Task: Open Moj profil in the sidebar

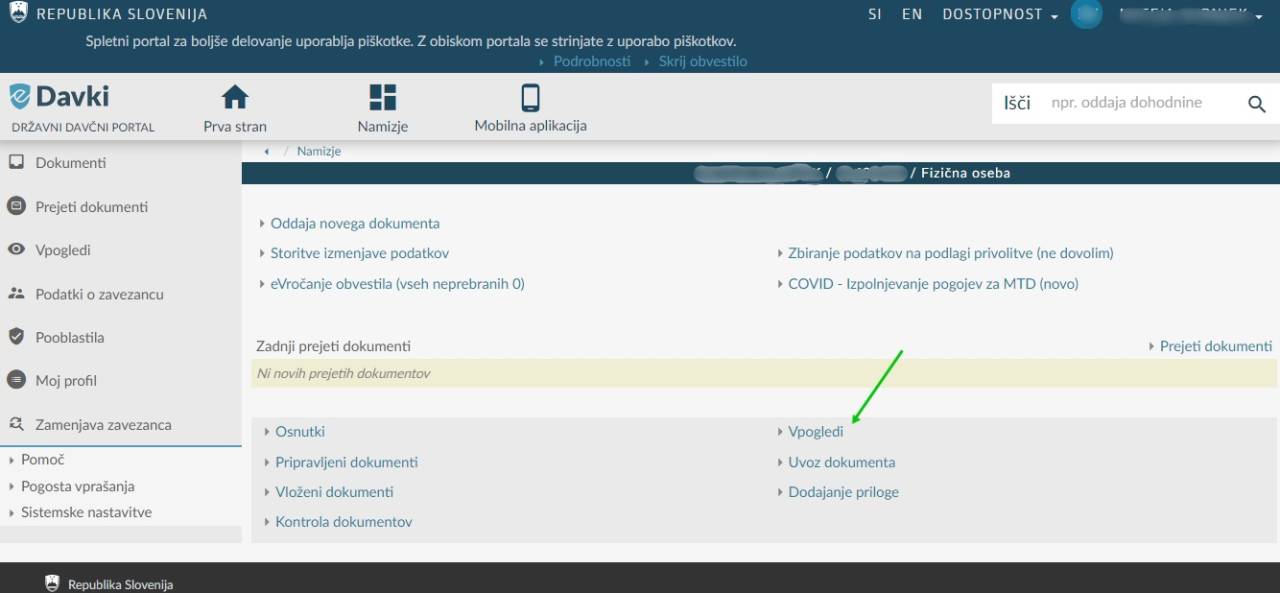Action: tap(66, 381)
